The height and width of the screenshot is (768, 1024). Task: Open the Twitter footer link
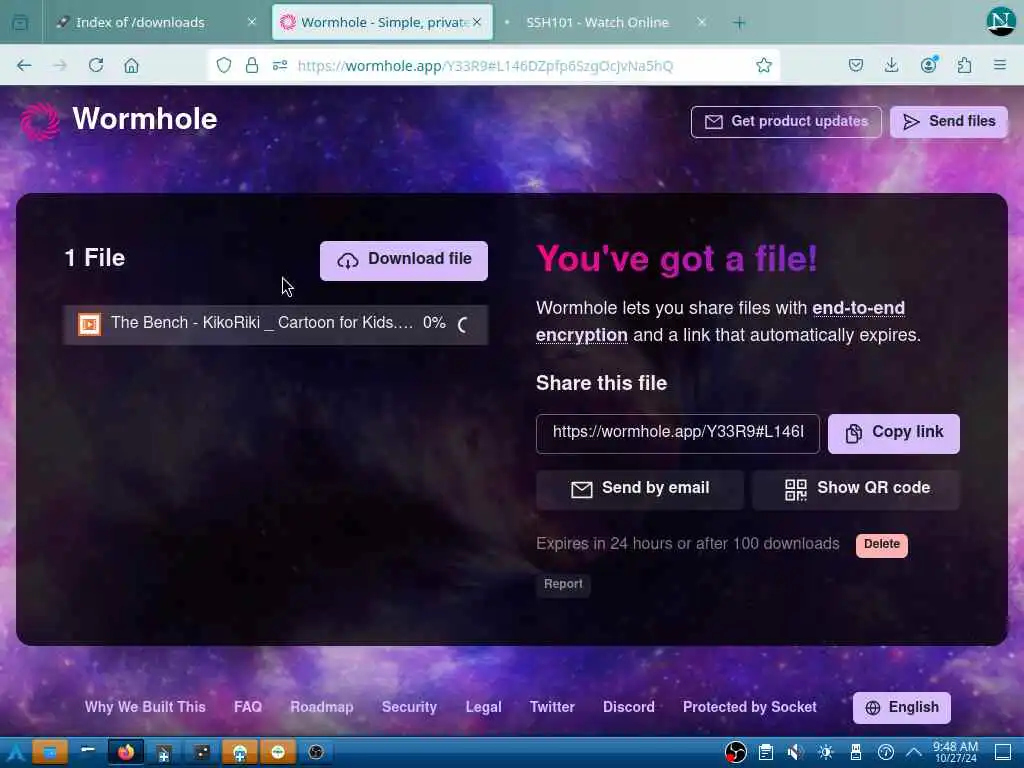pos(552,707)
